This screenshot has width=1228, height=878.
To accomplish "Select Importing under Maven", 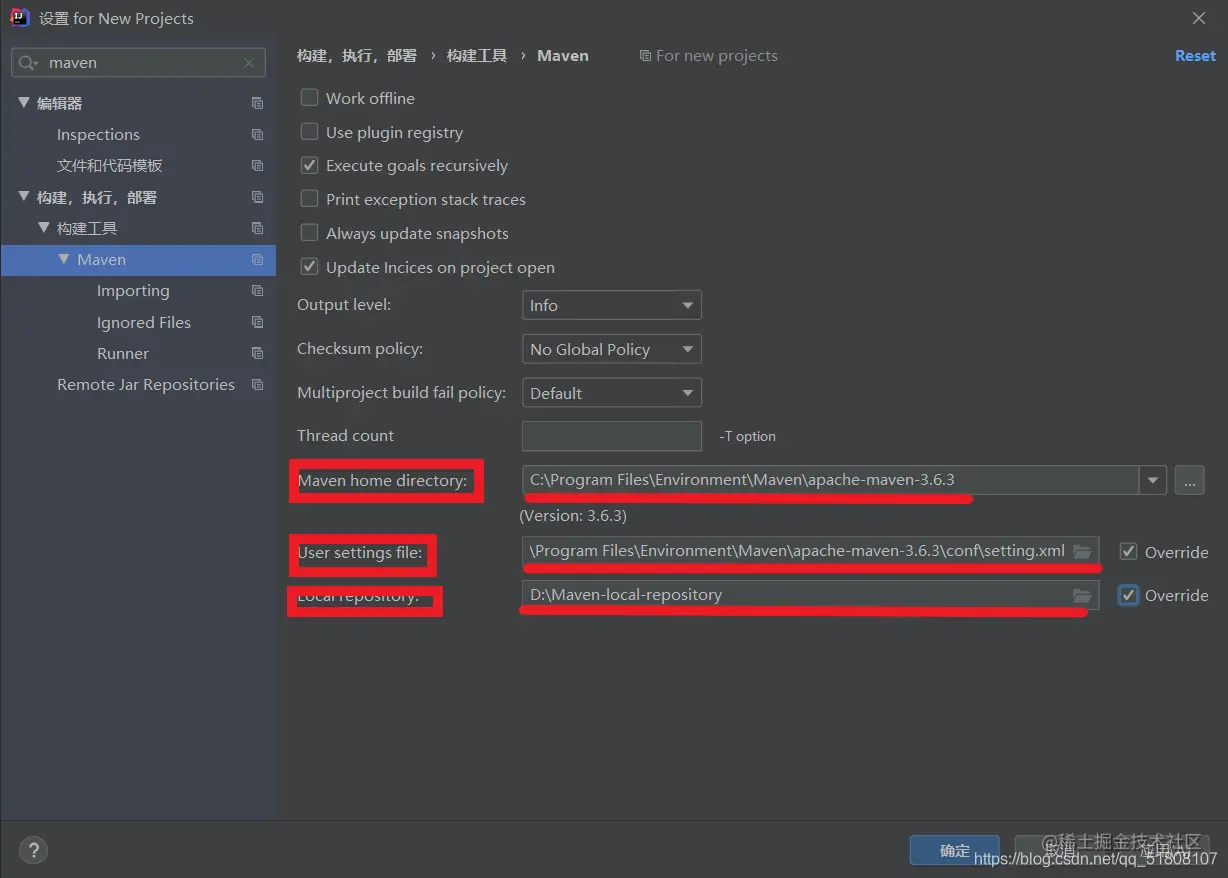I will point(133,291).
